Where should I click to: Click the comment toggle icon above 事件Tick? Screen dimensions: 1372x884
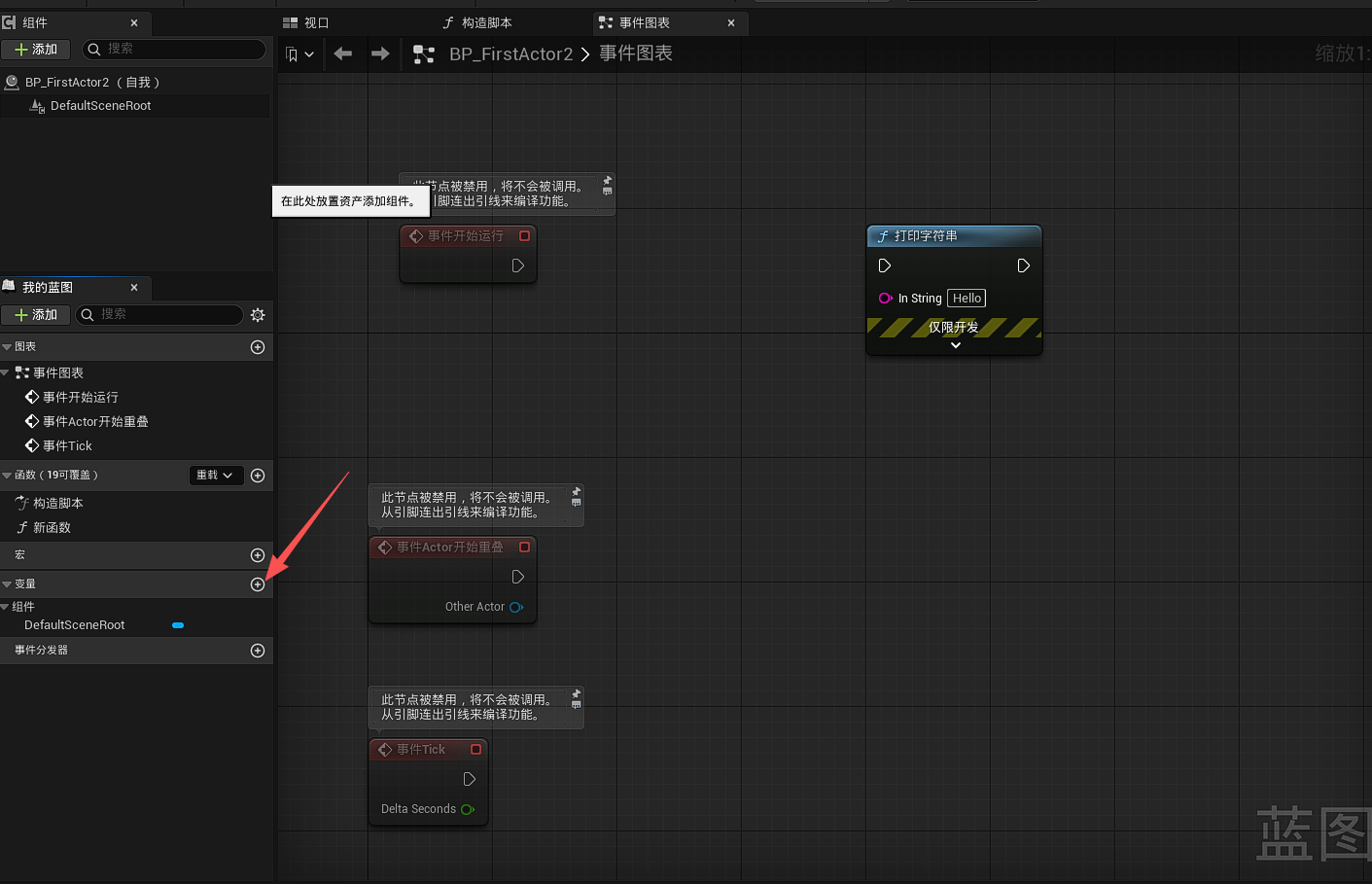click(x=577, y=705)
